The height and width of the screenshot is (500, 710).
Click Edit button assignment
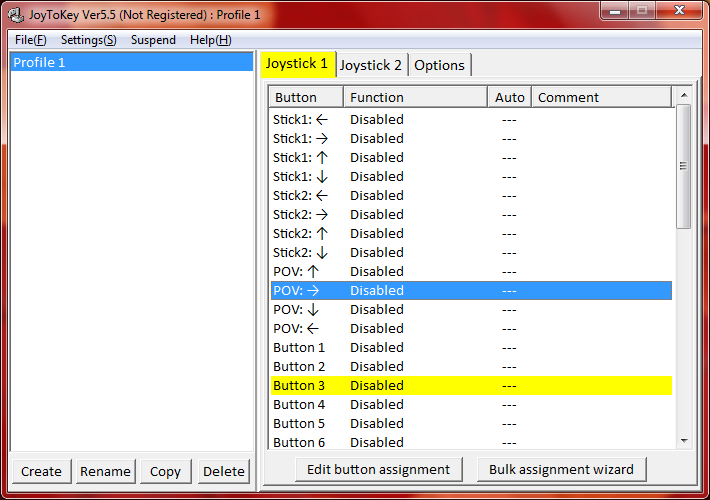(x=379, y=469)
